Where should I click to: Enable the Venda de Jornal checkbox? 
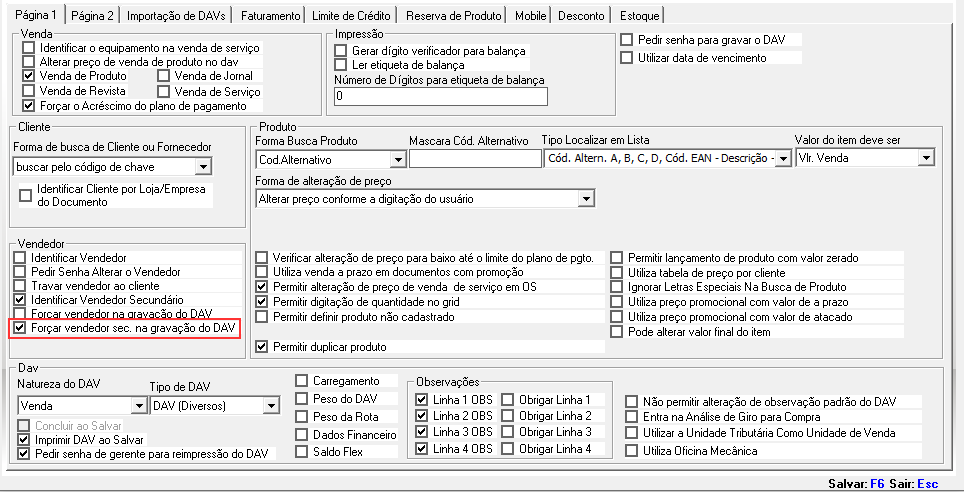coord(164,76)
